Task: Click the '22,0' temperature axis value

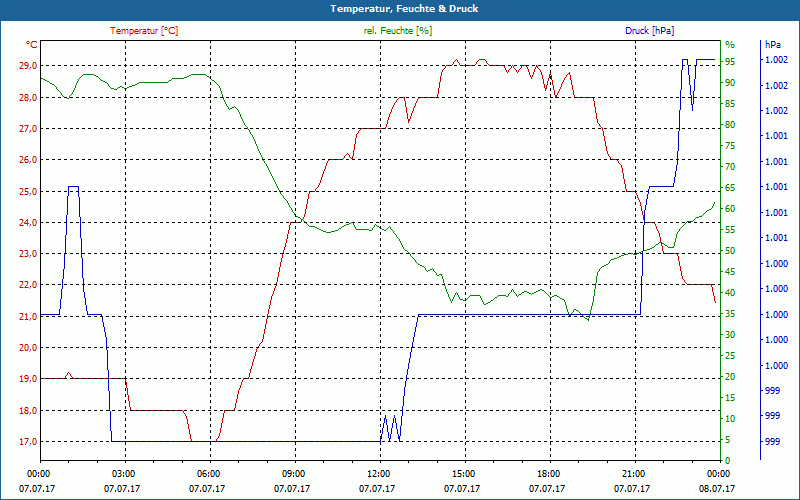Action: pos(29,285)
